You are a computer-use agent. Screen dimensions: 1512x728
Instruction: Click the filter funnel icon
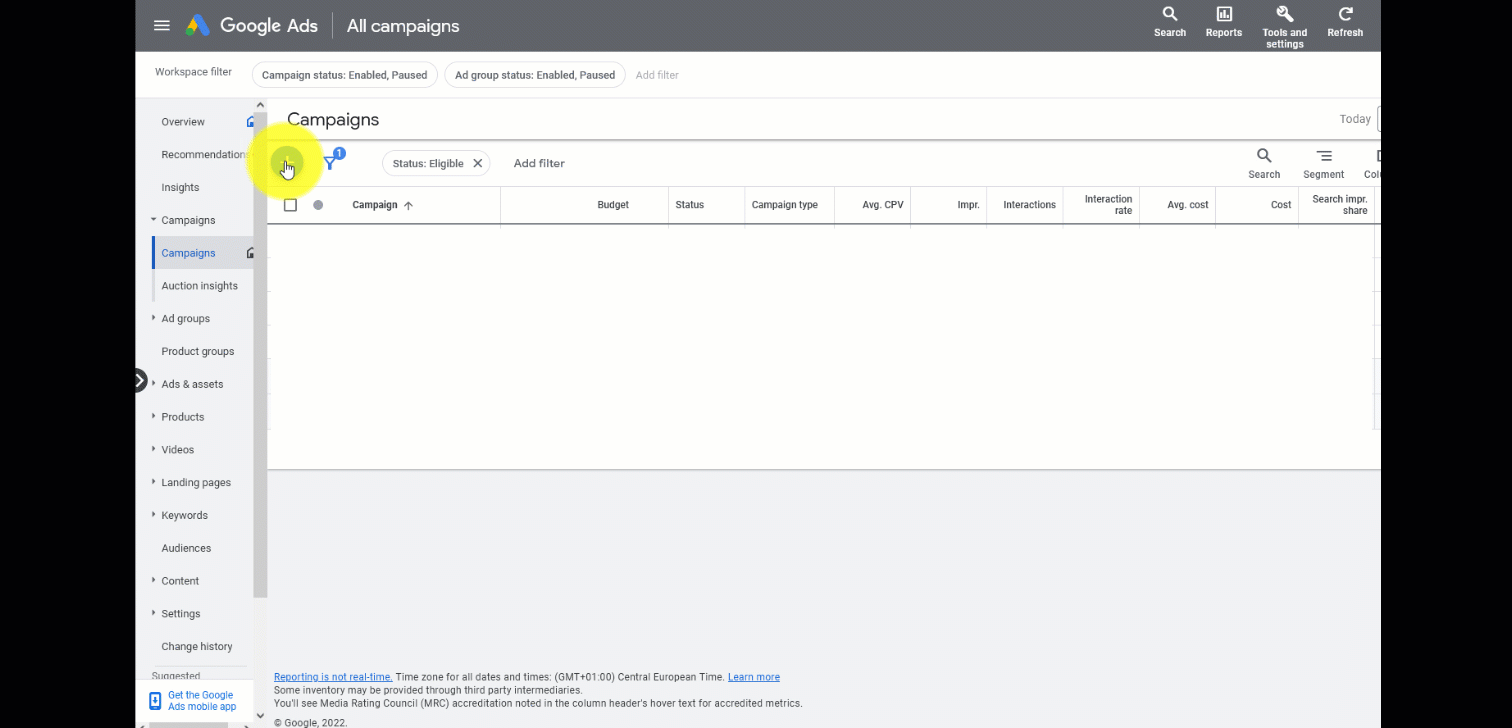330,163
